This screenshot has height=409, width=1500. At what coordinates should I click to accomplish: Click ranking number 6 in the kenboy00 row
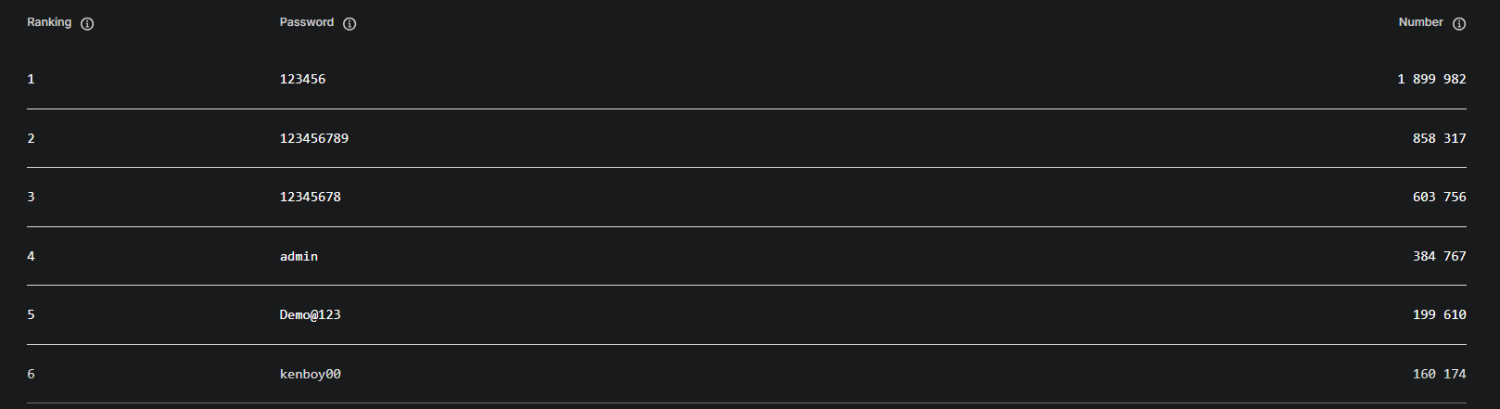pyautogui.click(x=31, y=374)
